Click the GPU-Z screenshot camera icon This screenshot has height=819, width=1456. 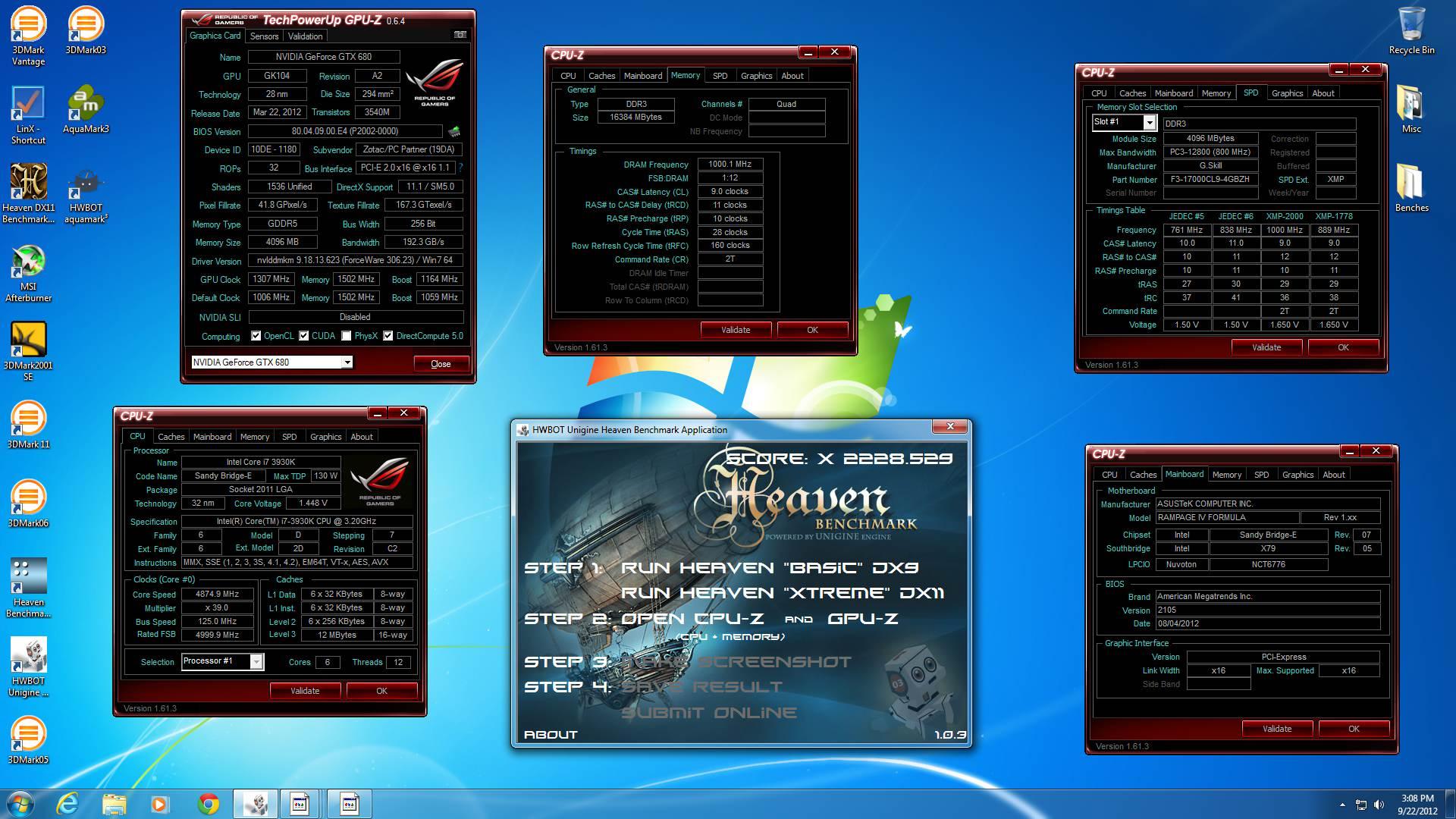tap(460, 35)
